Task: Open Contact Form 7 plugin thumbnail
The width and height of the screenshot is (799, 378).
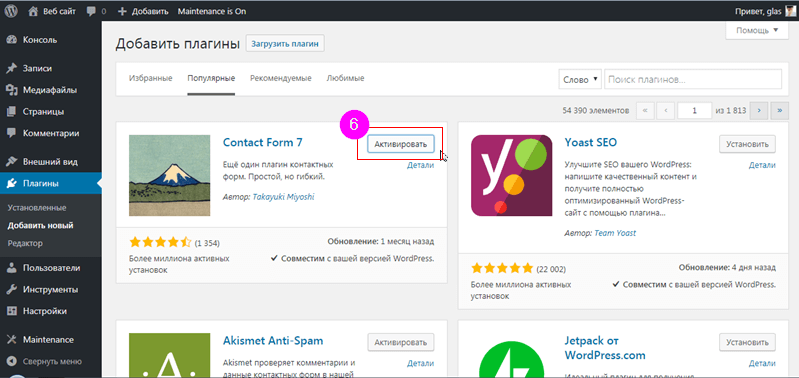Action: (x=170, y=176)
